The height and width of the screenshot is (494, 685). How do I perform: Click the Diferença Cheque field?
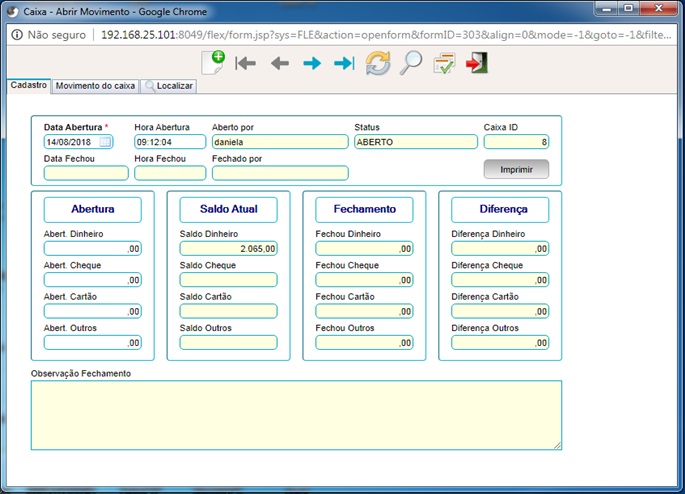coord(500,280)
